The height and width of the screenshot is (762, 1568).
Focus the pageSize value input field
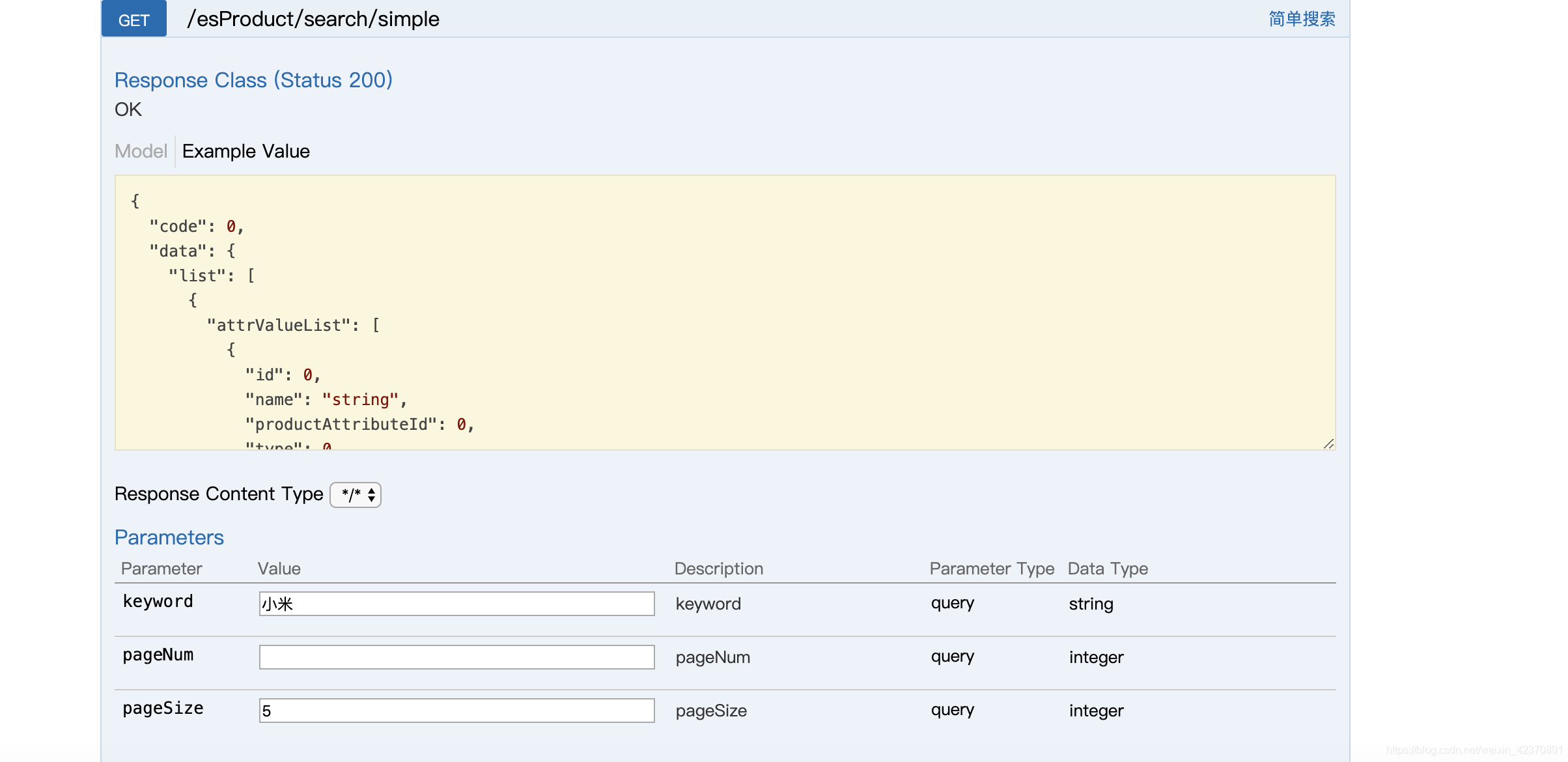pyautogui.click(x=456, y=711)
